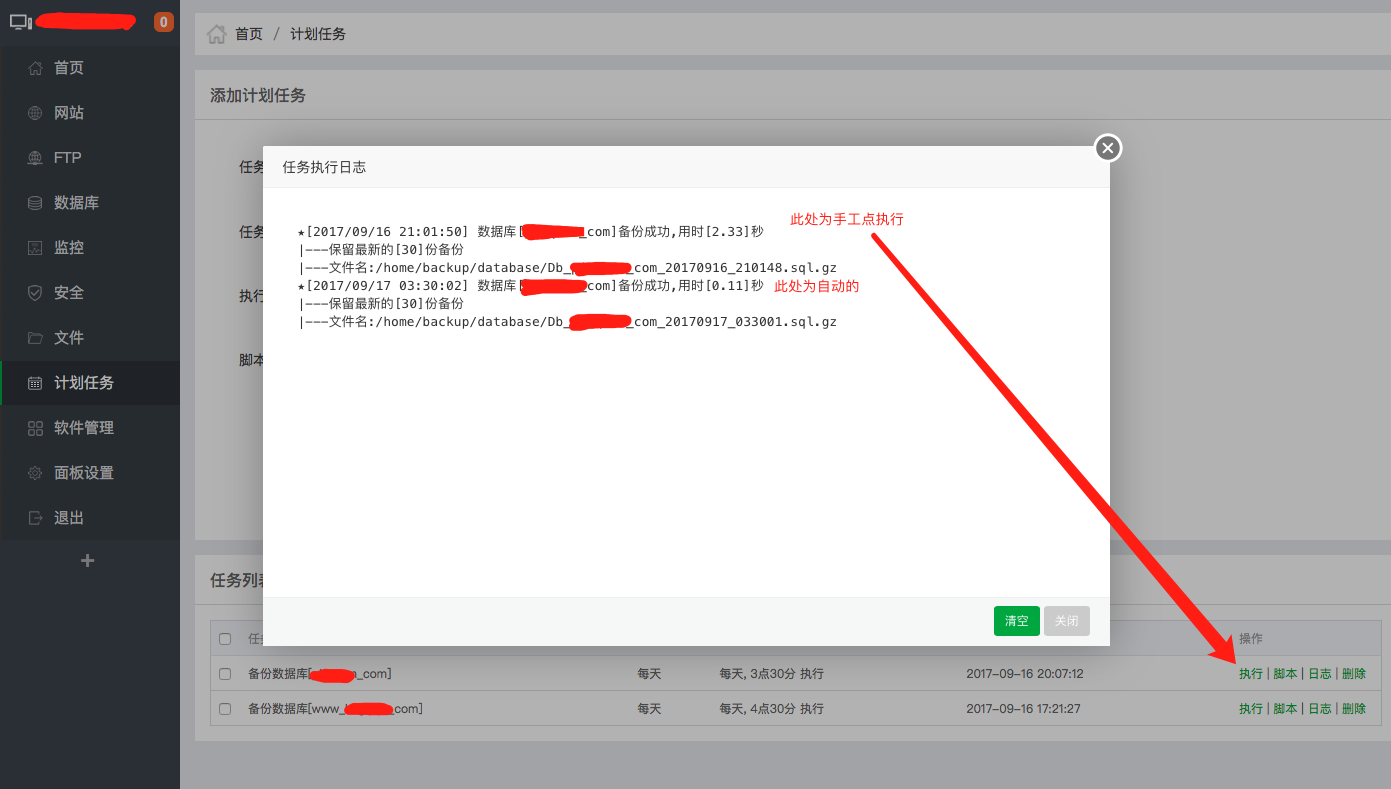Screen dimensions: 1391x789
Task: Click log line dated 2017/09/16 21:01:50
Action: coord(530,232)
